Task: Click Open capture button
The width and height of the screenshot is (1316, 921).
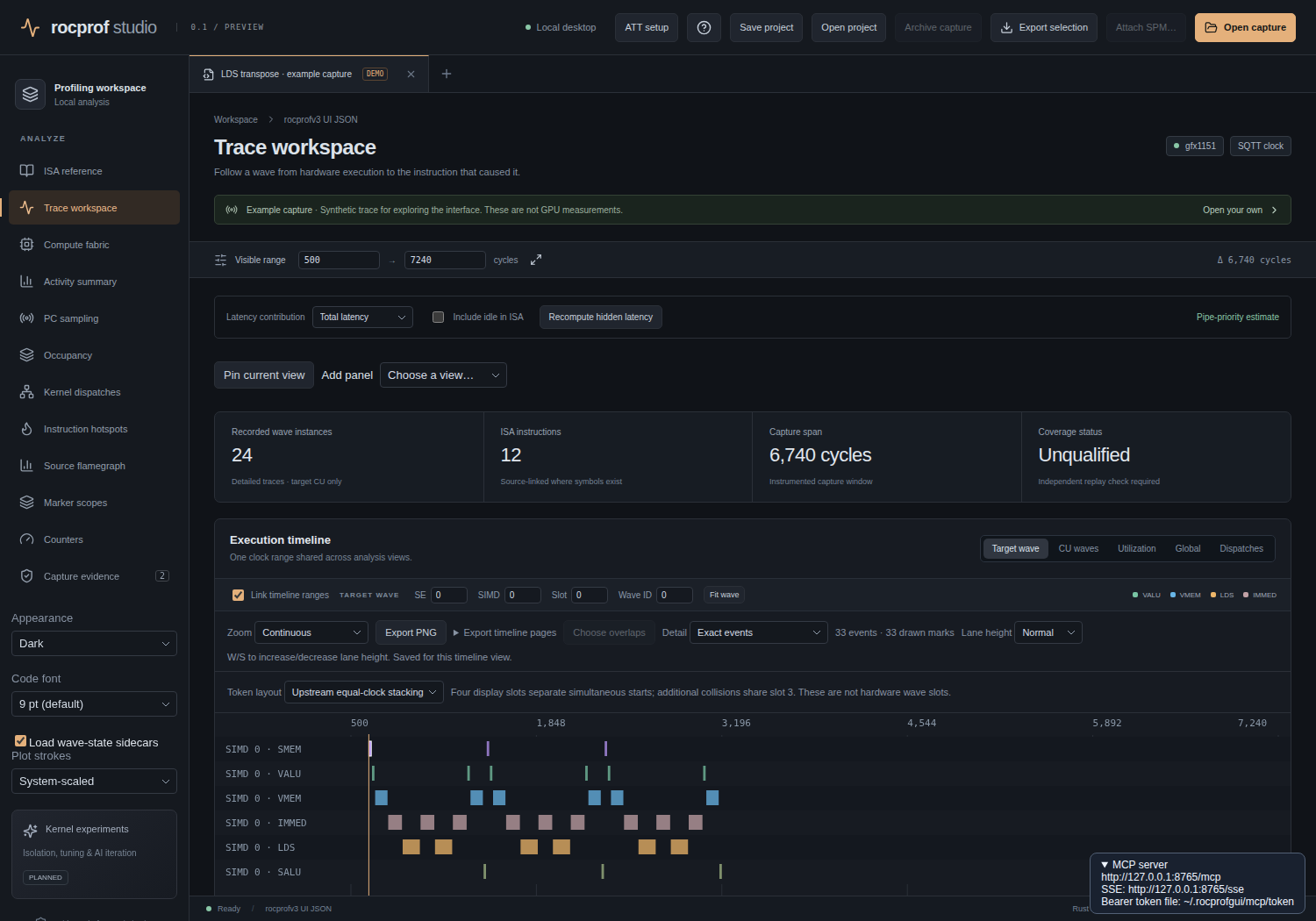Action: pyautogui.click(x=1245, y=27)
